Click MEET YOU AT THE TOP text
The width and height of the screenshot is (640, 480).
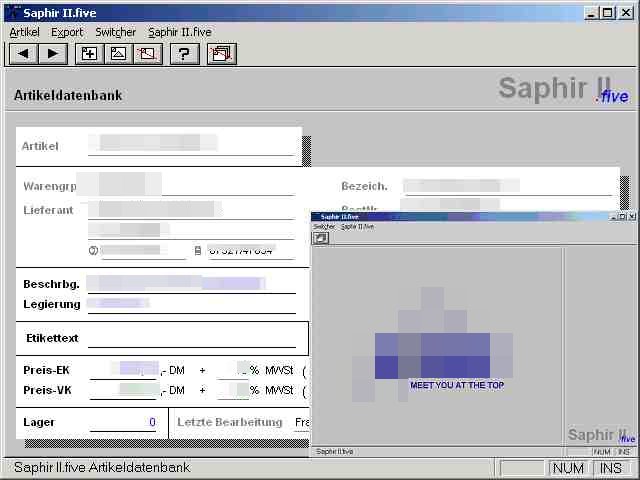[x=457, y=385]
